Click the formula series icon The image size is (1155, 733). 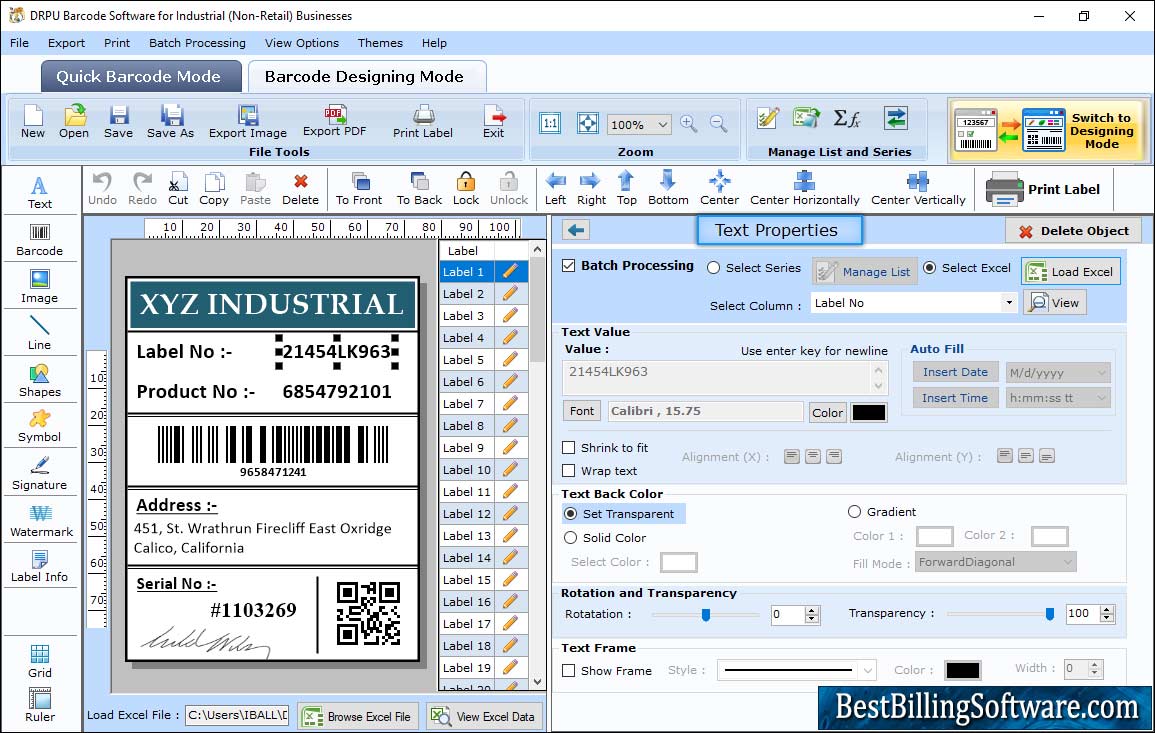click(846, 118)
